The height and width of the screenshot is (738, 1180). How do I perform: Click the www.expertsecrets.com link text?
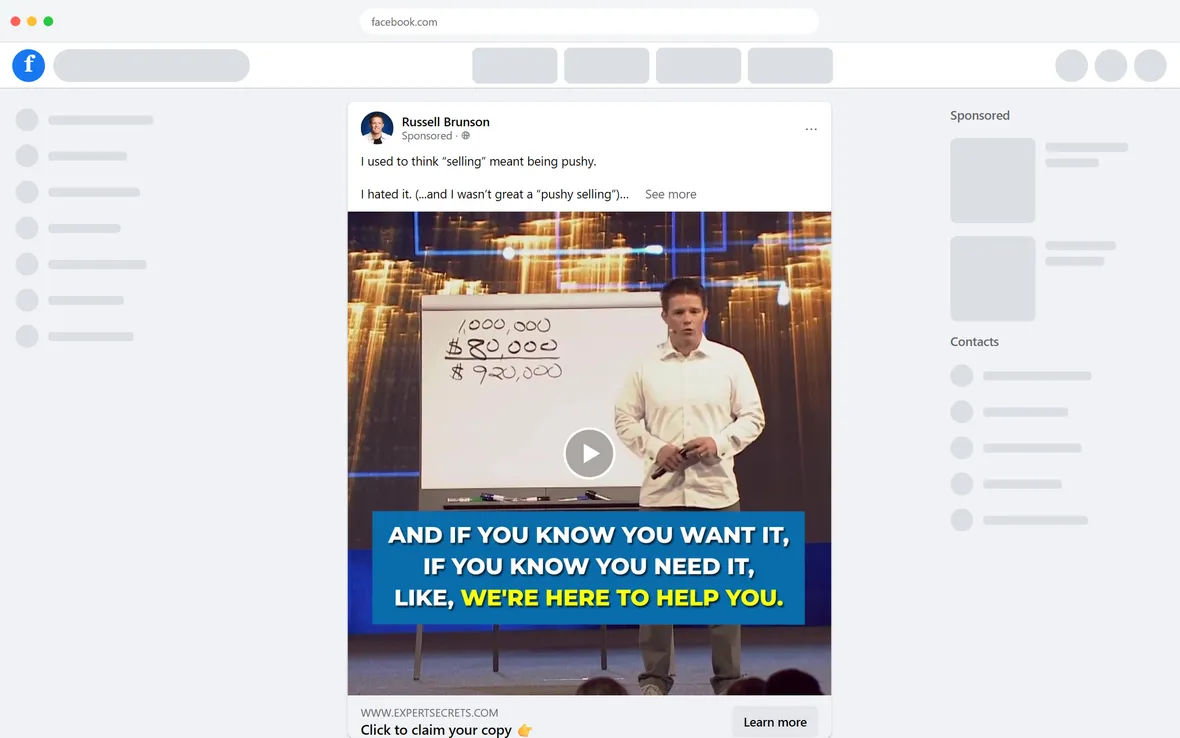coord(429,712)
